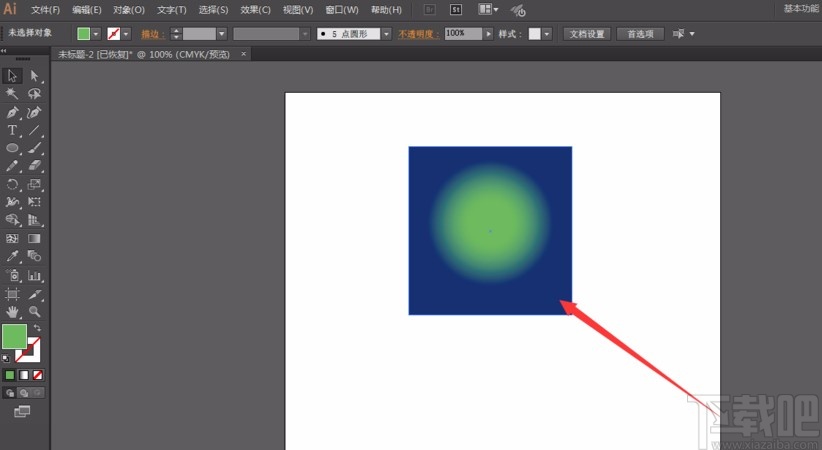Image resolution: width=822 pixels, height=450 pixels.
Task: Select the Lasso tool
Action: coord(34,94)
